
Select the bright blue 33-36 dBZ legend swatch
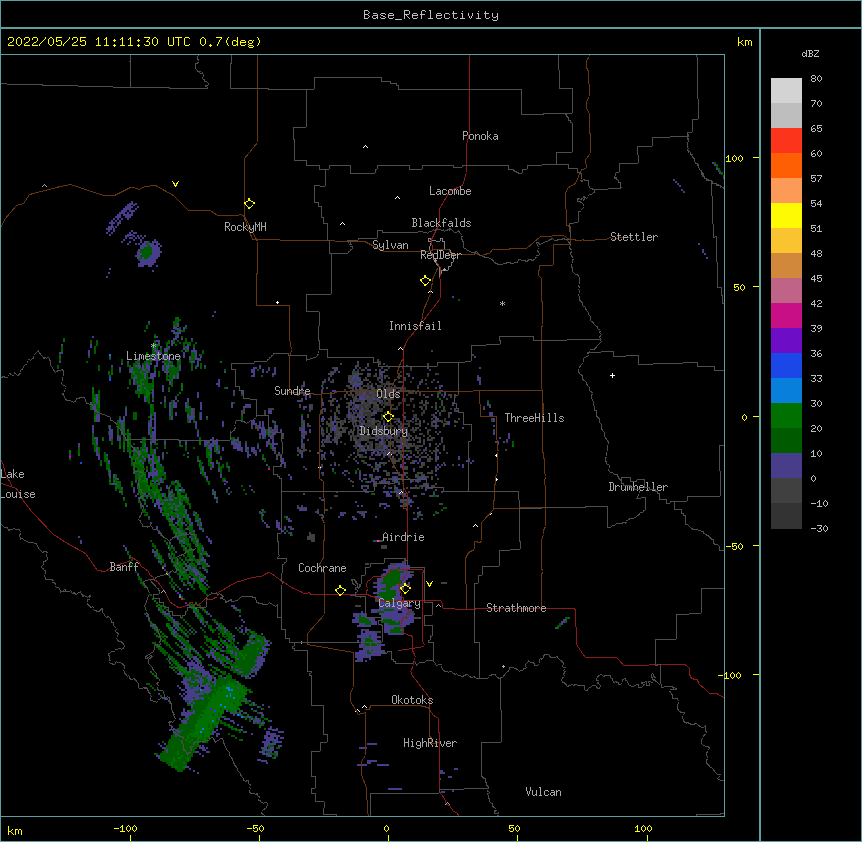(786, 365)
